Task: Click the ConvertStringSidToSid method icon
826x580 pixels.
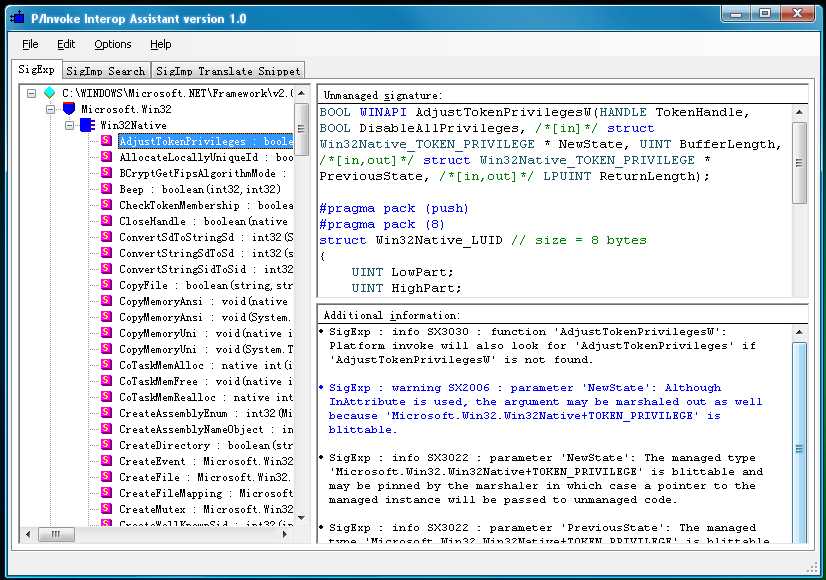Action: coord(106,269)
